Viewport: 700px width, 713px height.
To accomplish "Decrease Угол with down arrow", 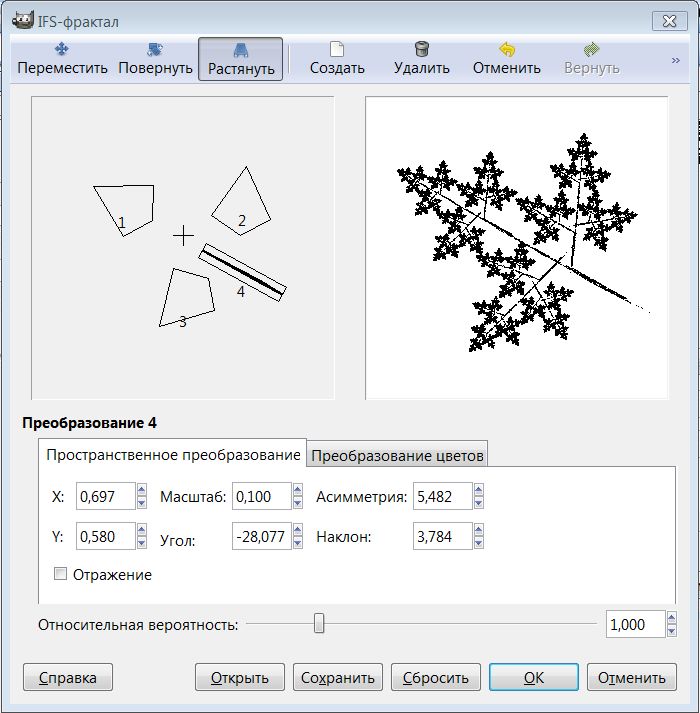I will tap(297, 542).
